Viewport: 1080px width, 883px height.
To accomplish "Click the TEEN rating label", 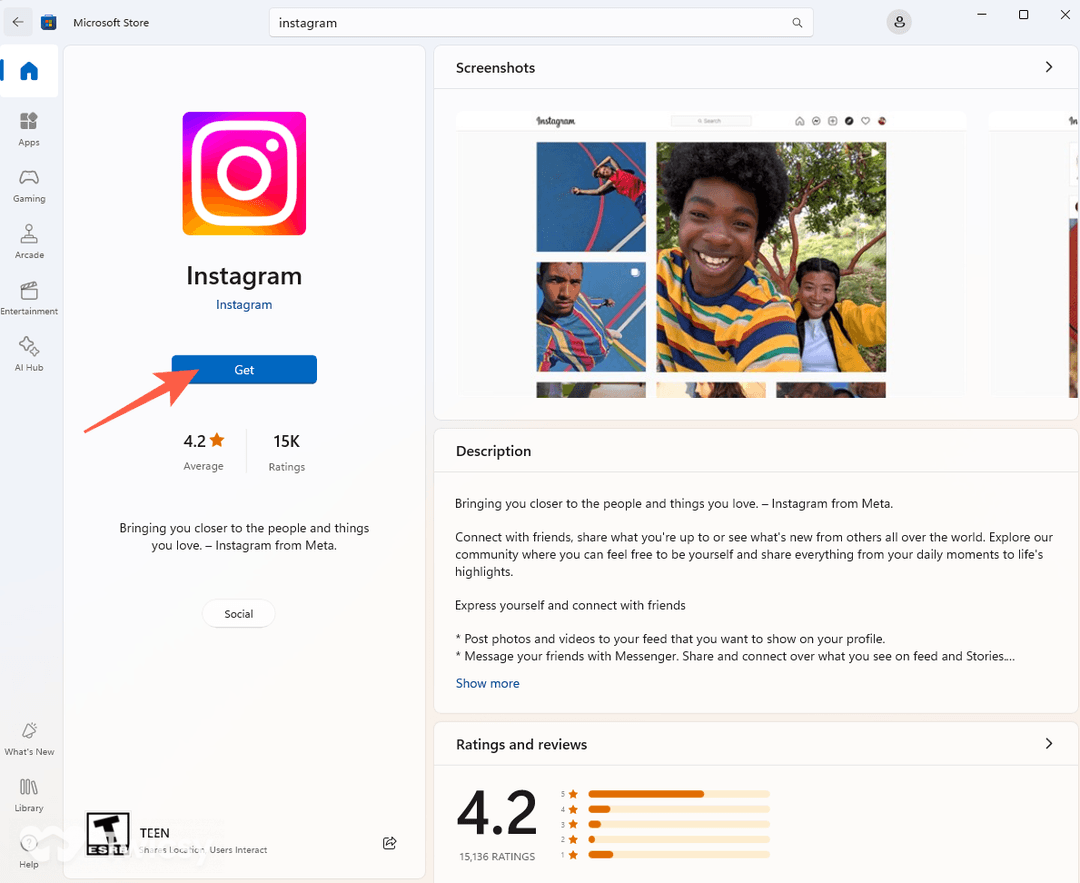I will point(154,833).
